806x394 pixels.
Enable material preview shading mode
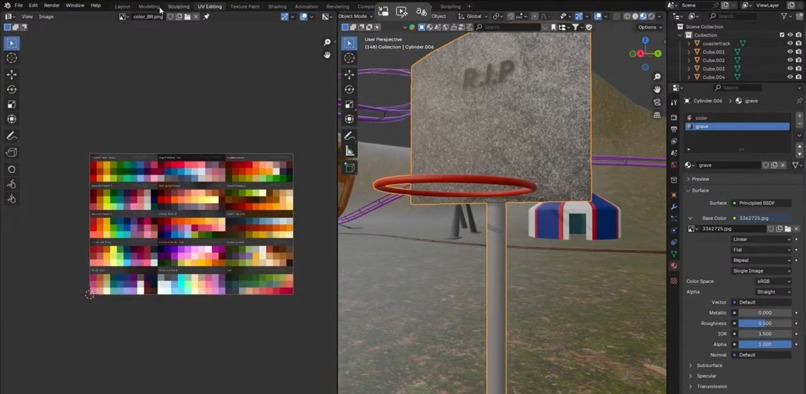(644, 16)
